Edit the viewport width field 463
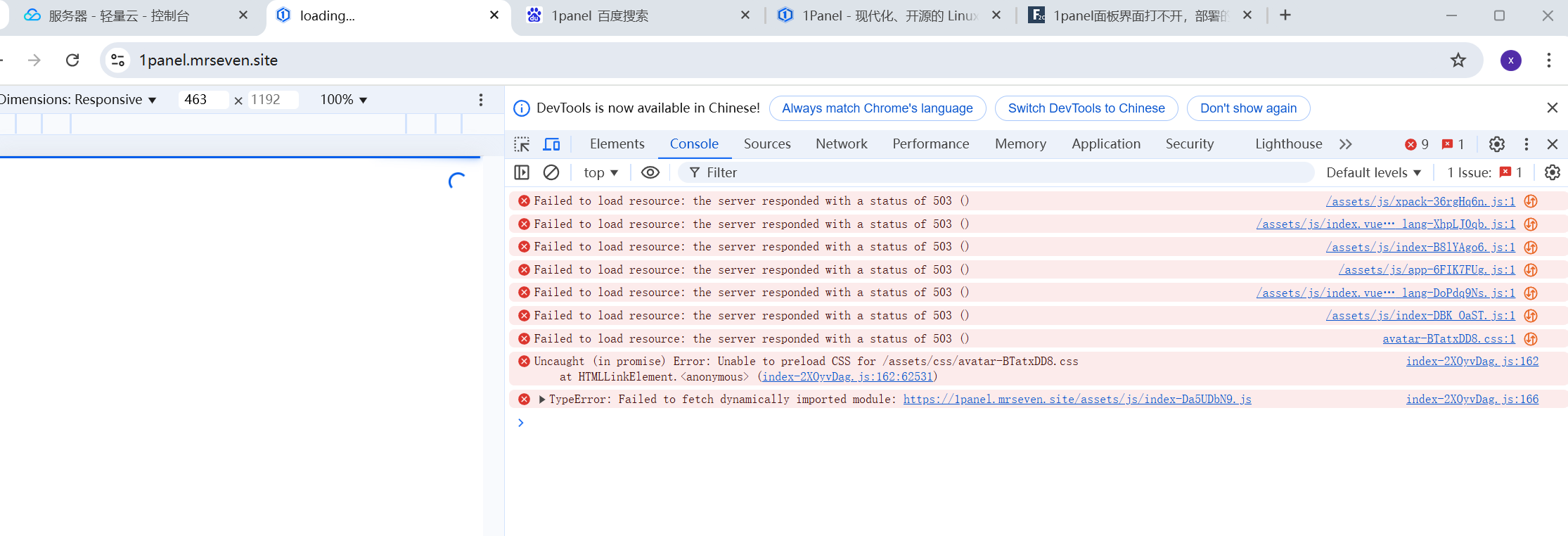The image size is (1568, 536). 203,100
